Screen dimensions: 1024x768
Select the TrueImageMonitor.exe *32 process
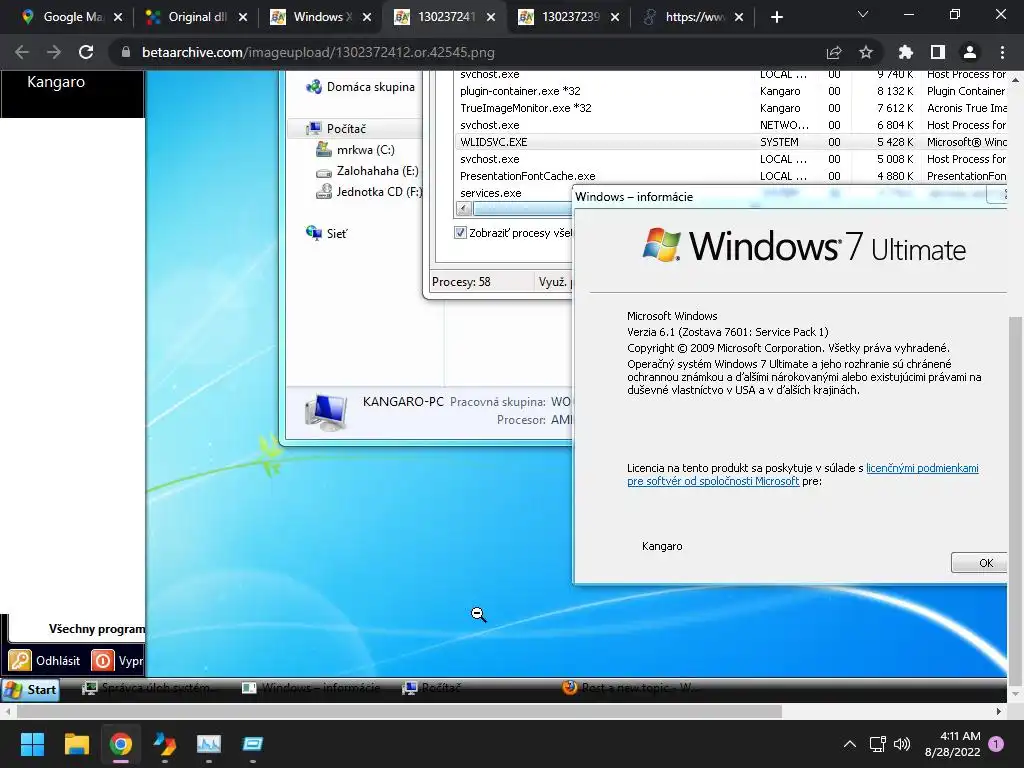coord(526,108)
